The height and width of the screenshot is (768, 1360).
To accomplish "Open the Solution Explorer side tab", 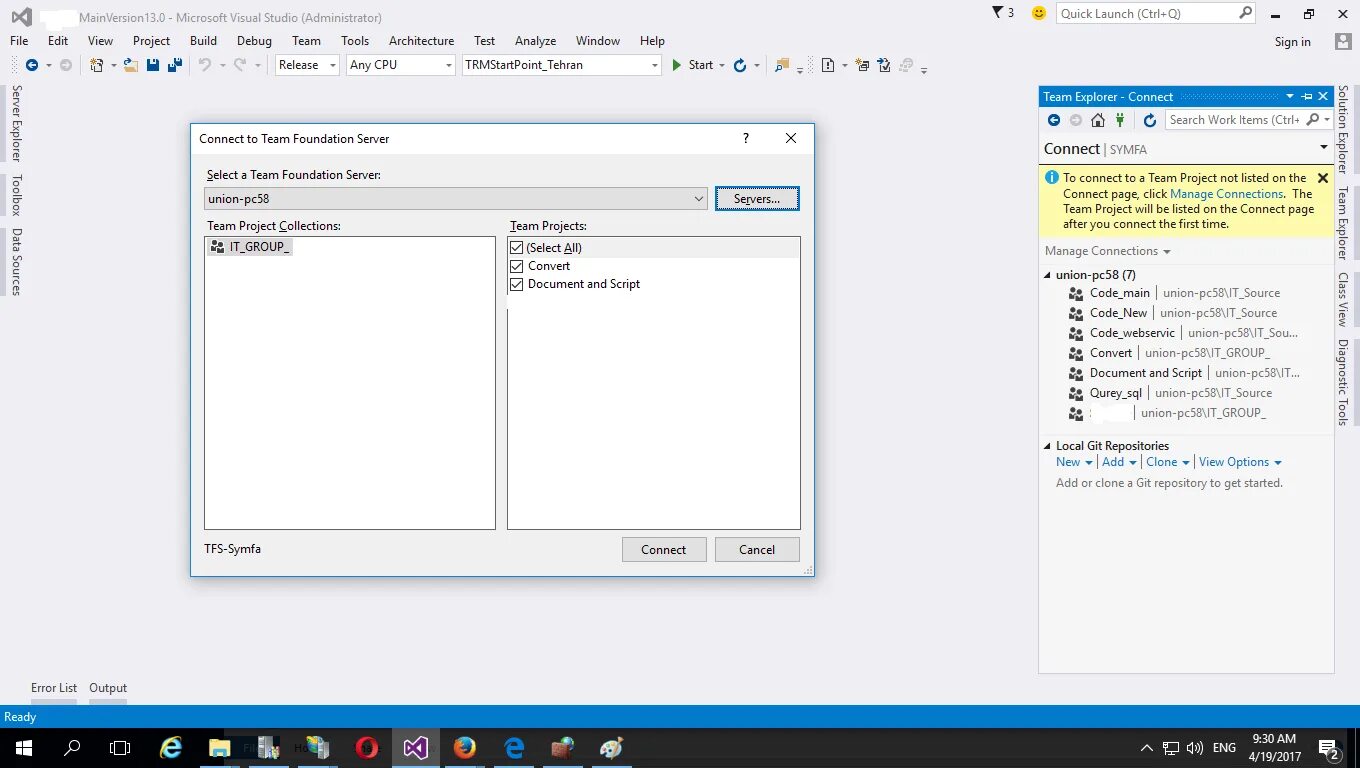I will [1343, 129].
